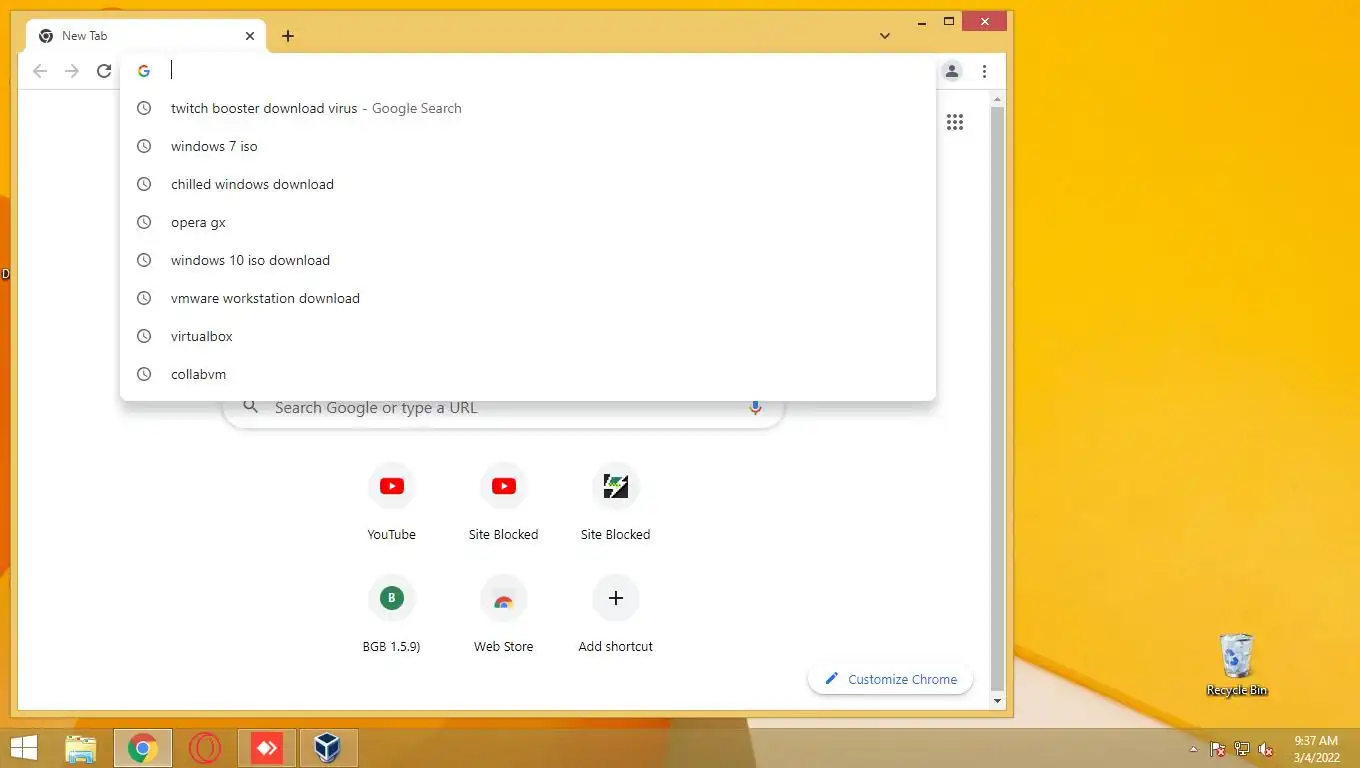Click the Customize Chrome button
This screenshot has width=1360, height=768.
point(890,679)
